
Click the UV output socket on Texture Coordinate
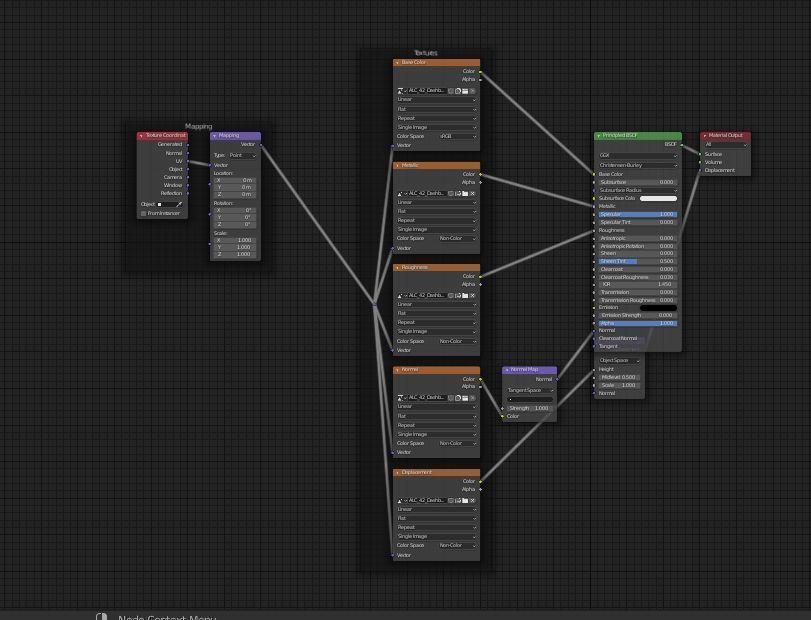188,161
